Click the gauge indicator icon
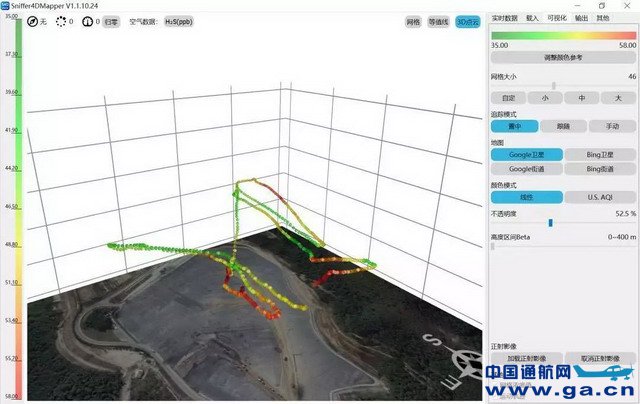 coord(86,21)
